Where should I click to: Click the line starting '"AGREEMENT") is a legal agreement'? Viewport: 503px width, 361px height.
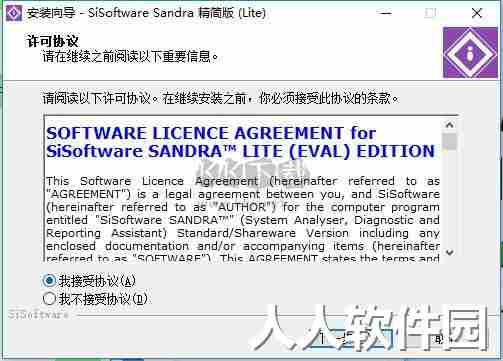point(243,194)
